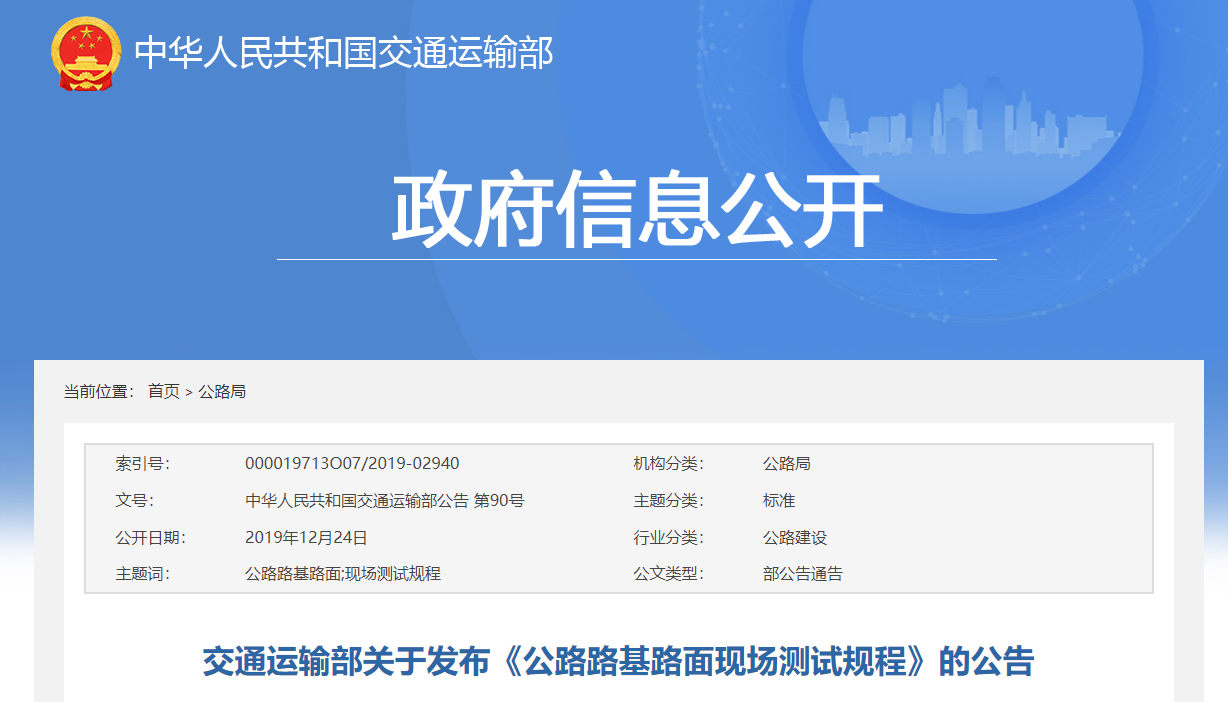Screen dimensions: 1228x702
Task: Select the 公路局 value beside 机构分类
Action: click(x=787, y=464)
